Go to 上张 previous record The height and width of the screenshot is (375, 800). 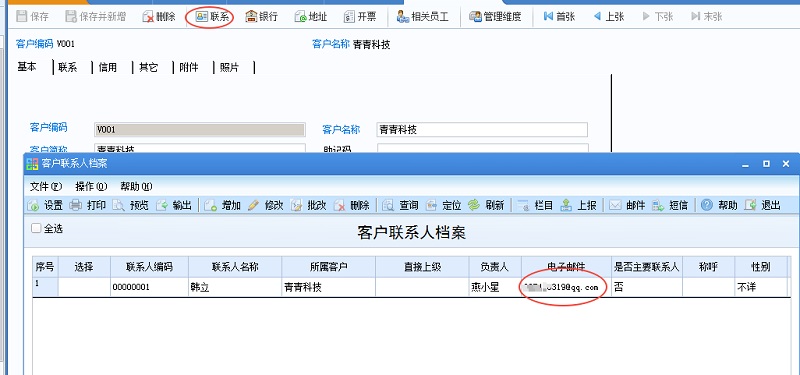[609, 17]
